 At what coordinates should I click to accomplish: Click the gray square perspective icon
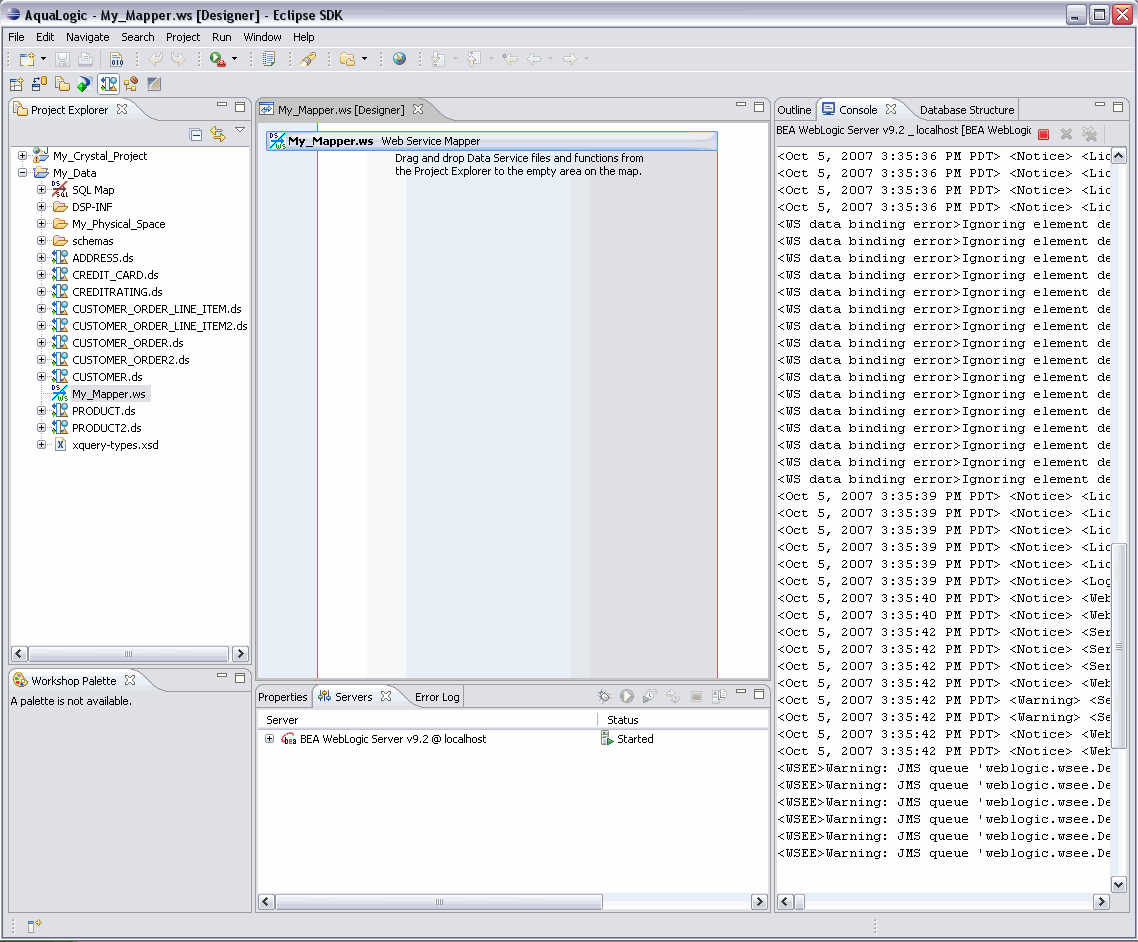[154, 84]
